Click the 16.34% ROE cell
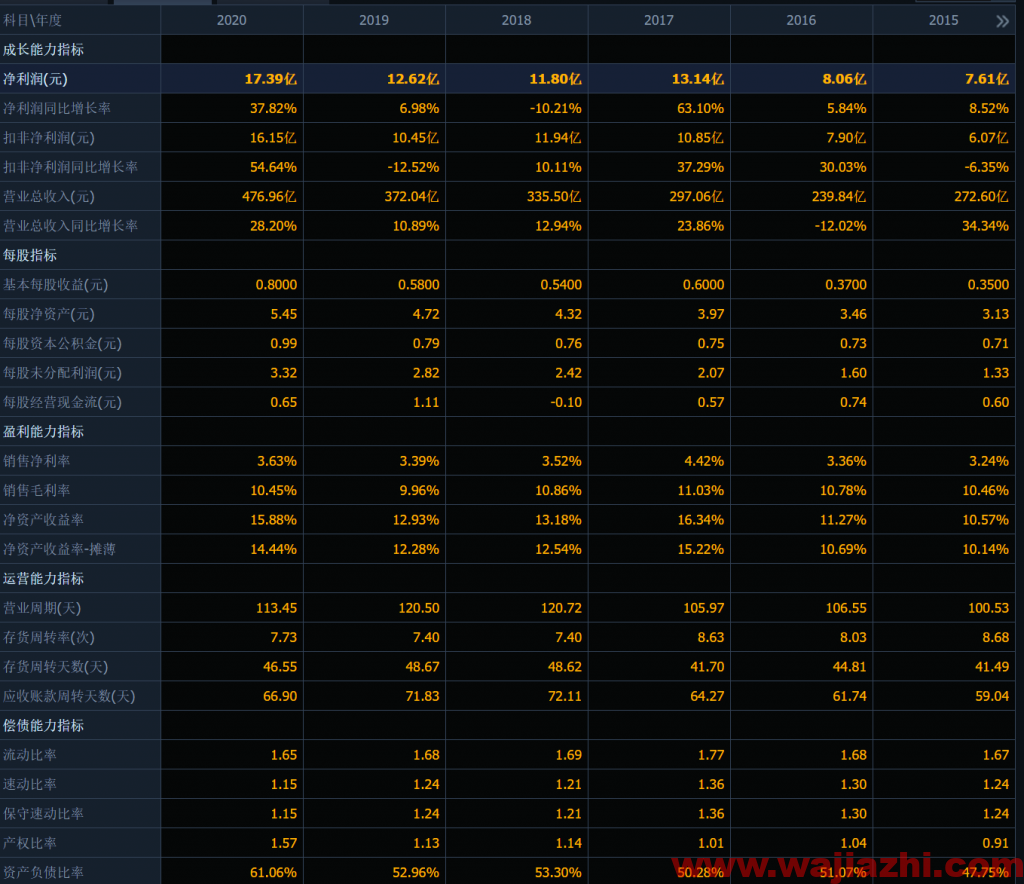This screenshot has height=884, width=1024. [x=701, y=520]
